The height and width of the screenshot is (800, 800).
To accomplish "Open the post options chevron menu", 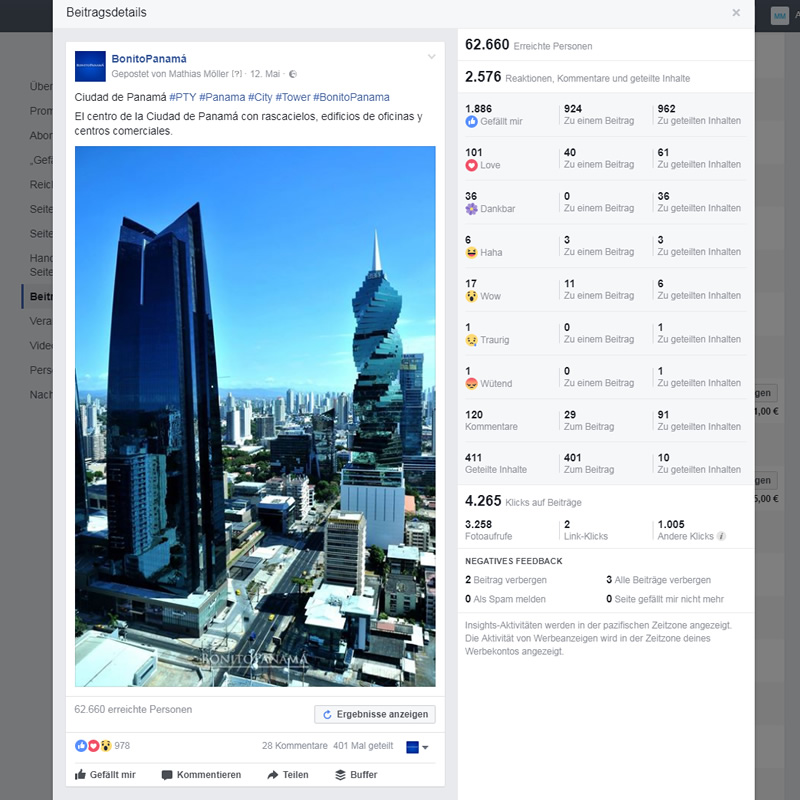I will [431, 57].
